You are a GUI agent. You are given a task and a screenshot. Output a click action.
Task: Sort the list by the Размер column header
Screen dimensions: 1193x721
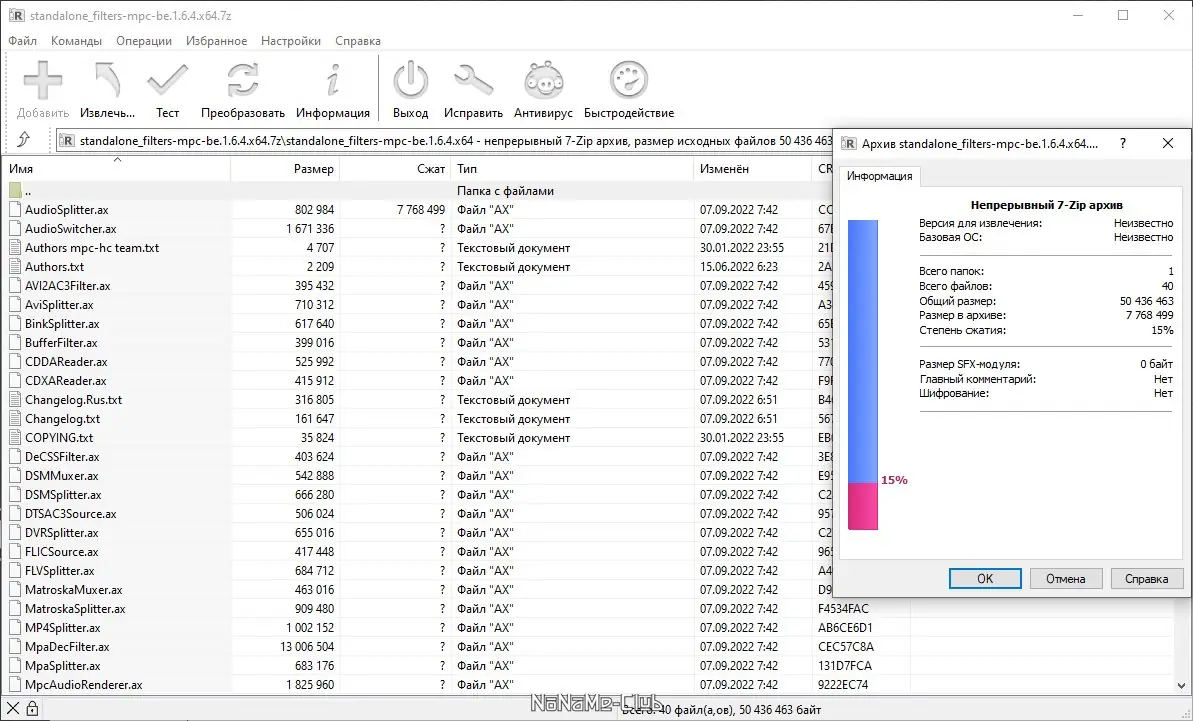285,169
